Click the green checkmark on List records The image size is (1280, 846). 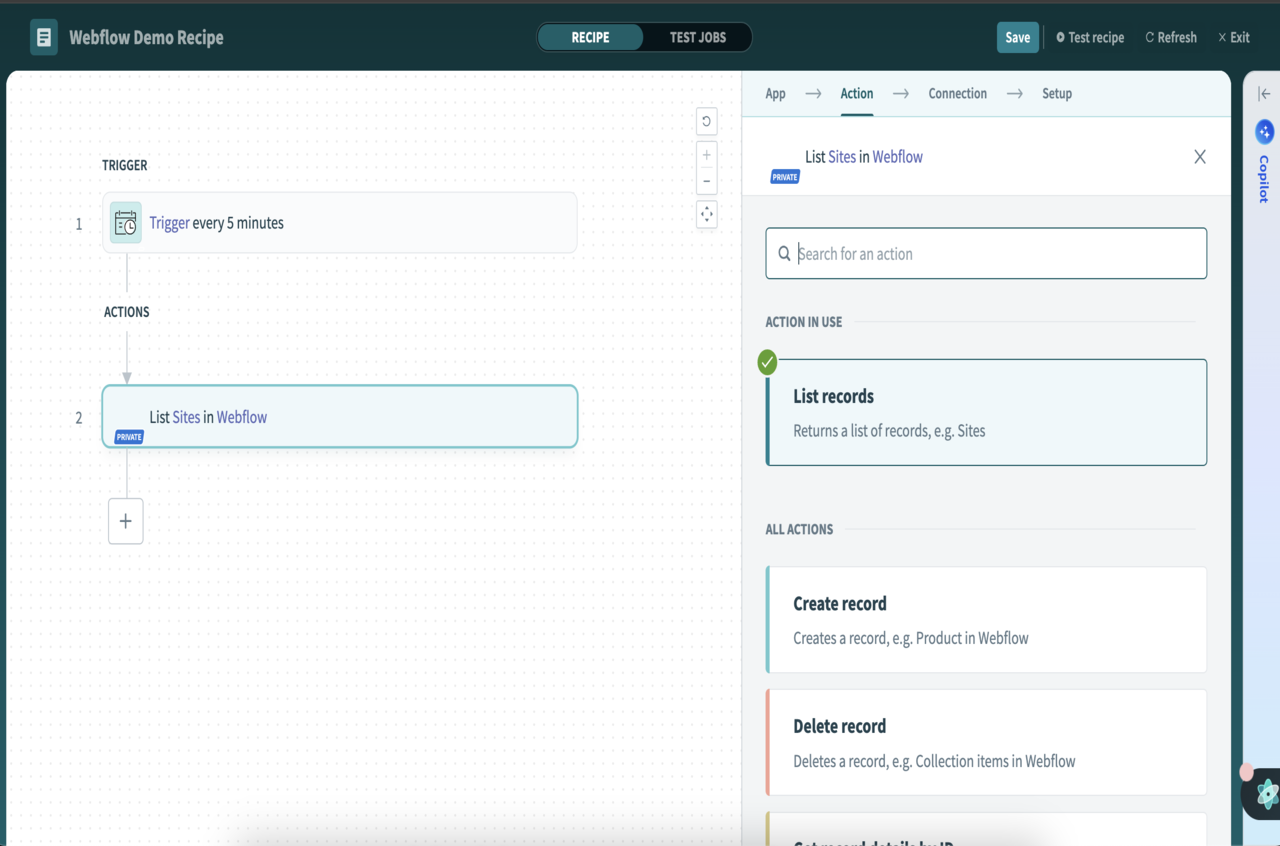(767, 362)
